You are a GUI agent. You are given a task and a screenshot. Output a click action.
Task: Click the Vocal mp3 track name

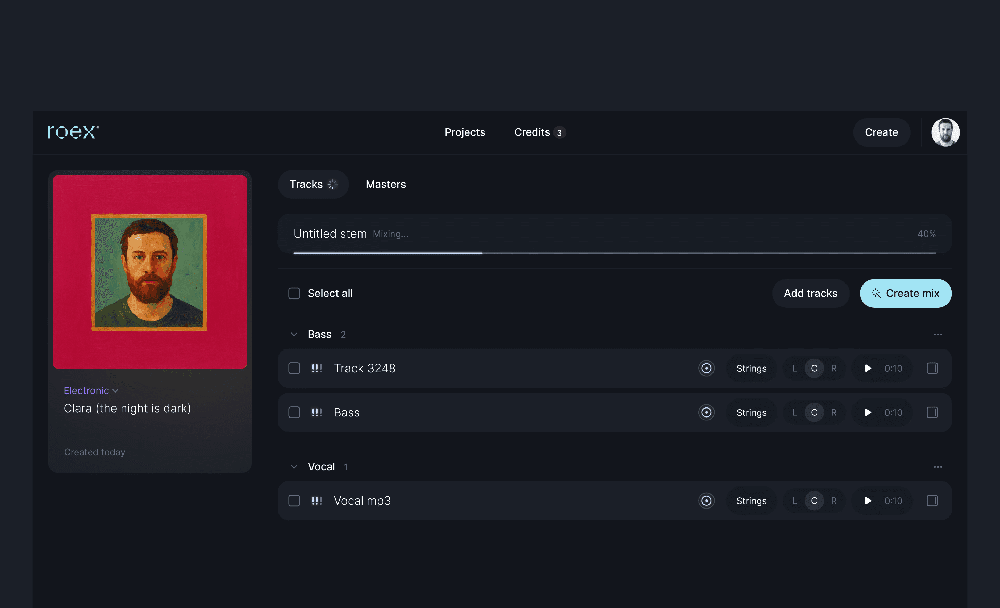pos(362,501)
